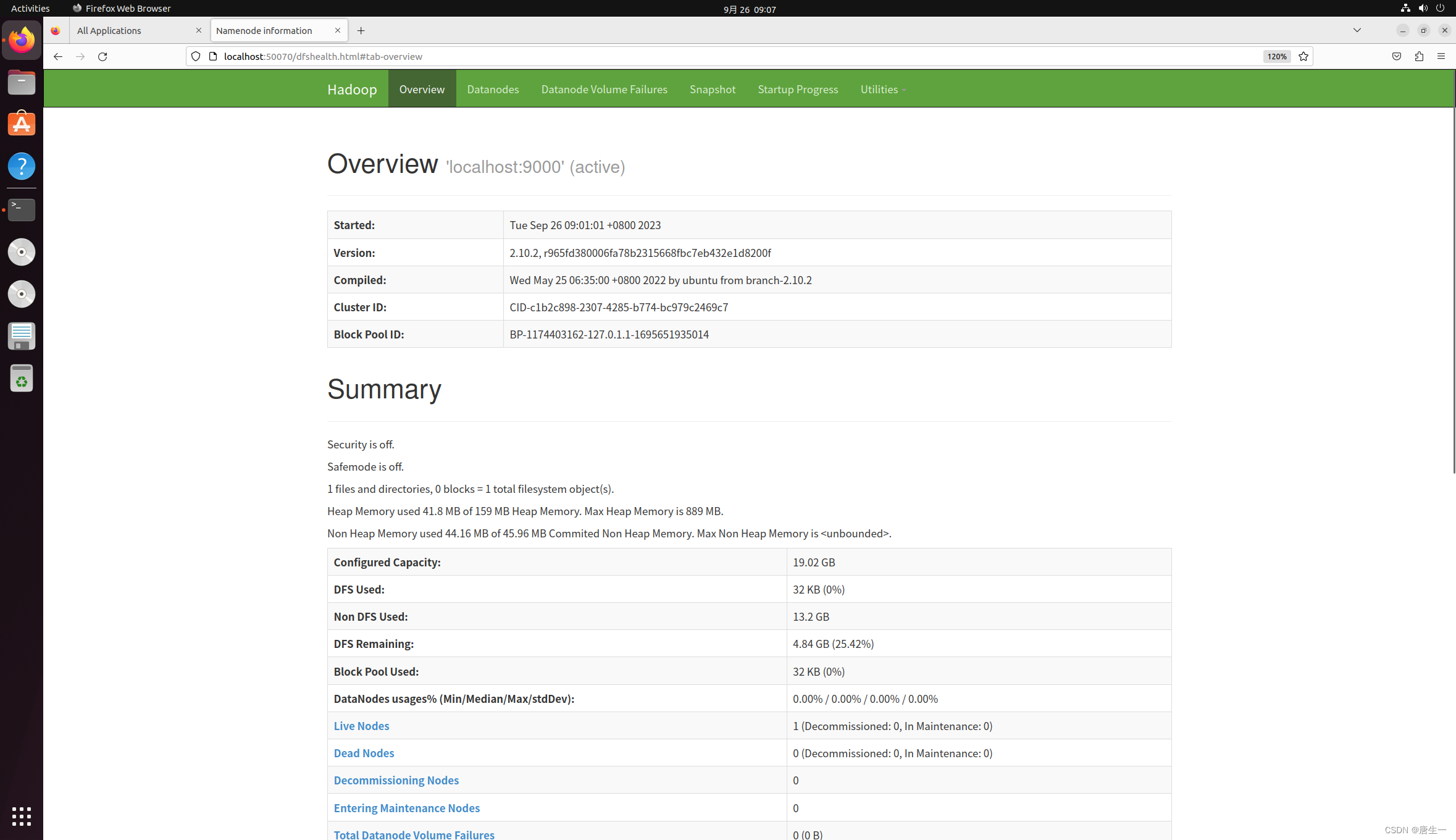Open the Extensions puzzle icon
The image size is (1456, 840).
point(1419,56)
